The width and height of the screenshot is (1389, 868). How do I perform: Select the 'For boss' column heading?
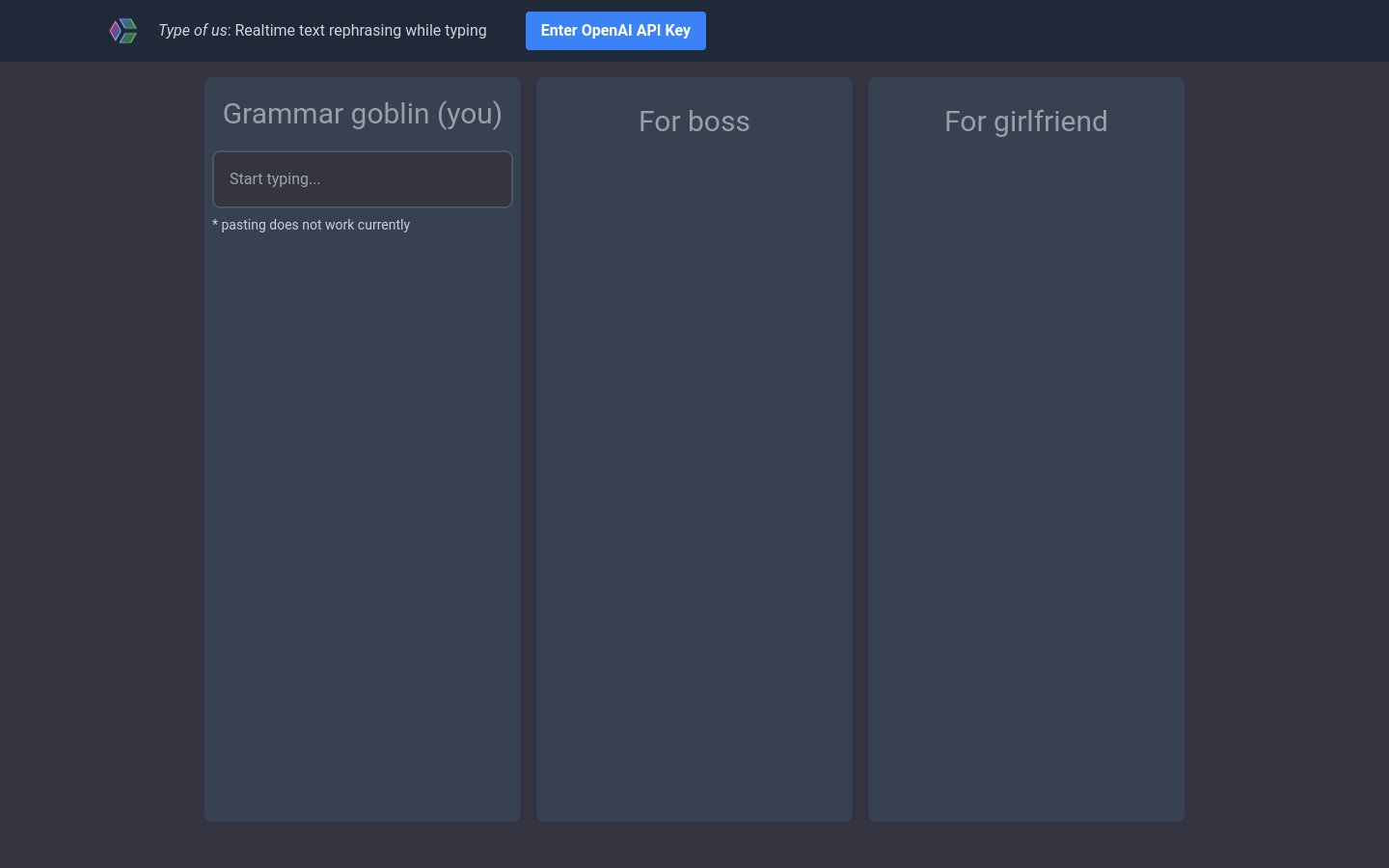694,122
